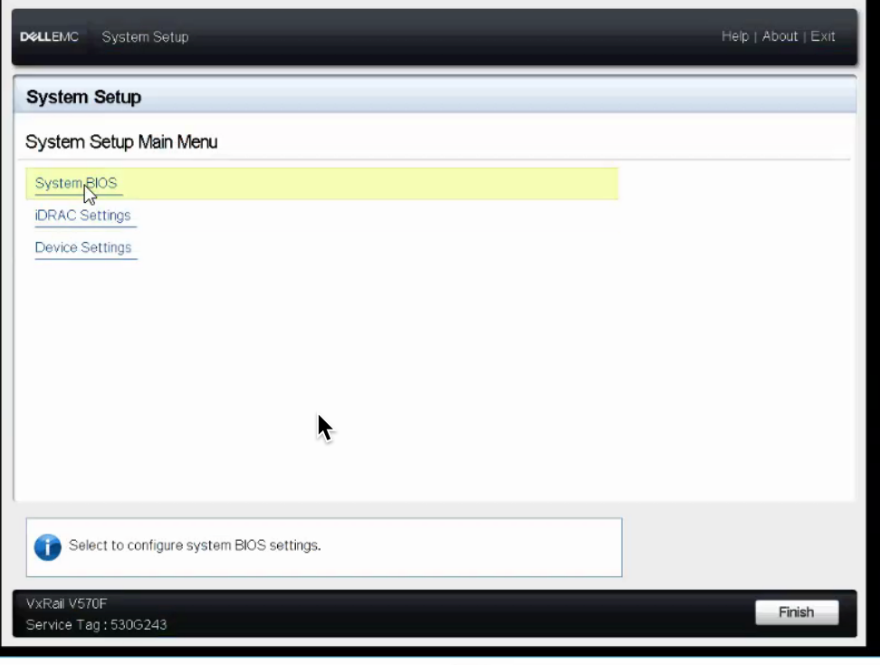Click the bold 'System Setup' panel title

coord(84,97)
